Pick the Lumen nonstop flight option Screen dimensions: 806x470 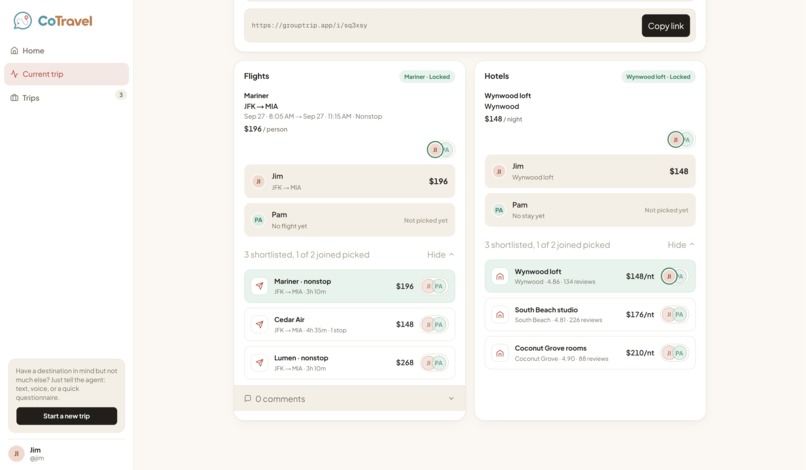tap(350, 363)
